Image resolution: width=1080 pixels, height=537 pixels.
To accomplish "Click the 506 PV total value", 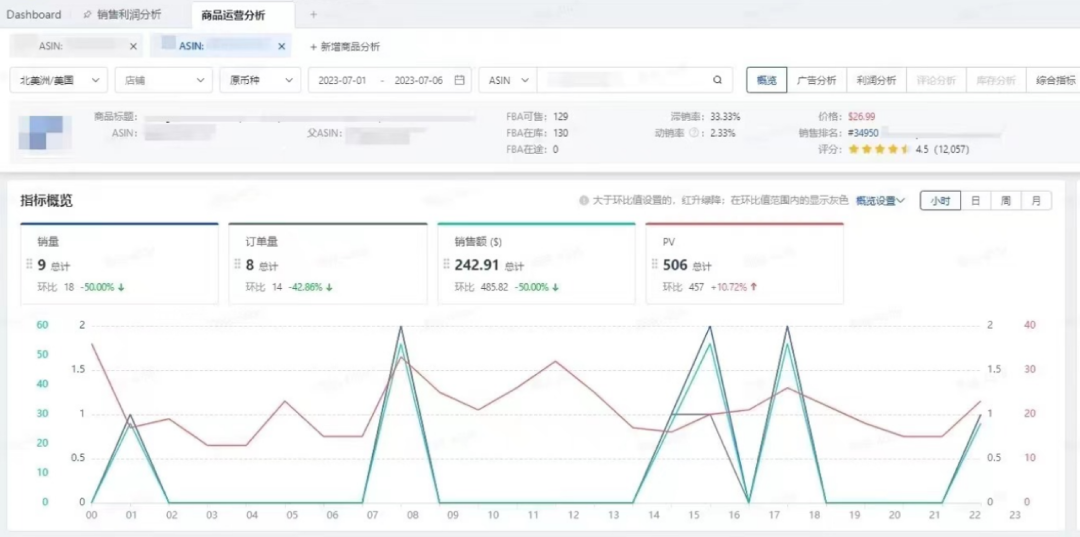I will coord(676,264).
